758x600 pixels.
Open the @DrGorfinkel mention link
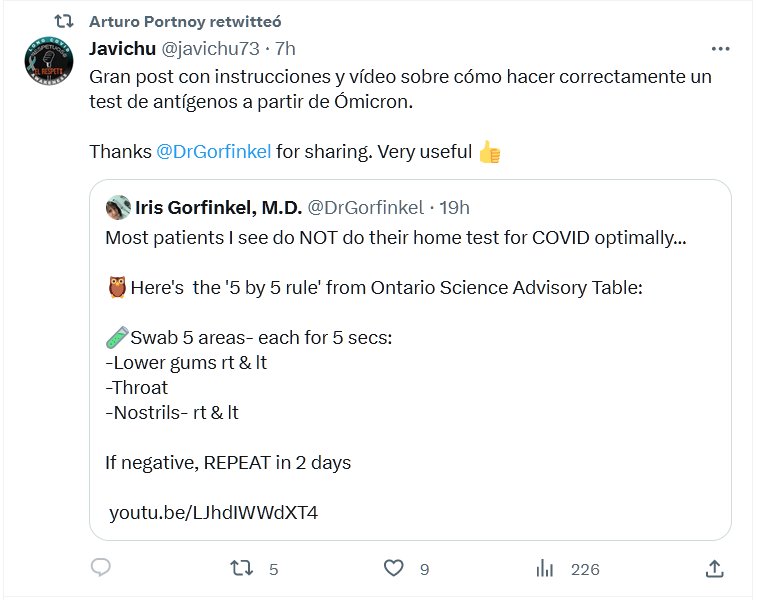(213, 152)
